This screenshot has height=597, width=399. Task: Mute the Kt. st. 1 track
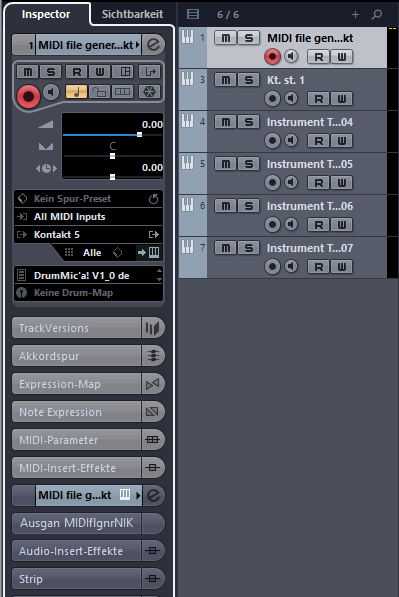pyautogui.click(x=225, y=80)
